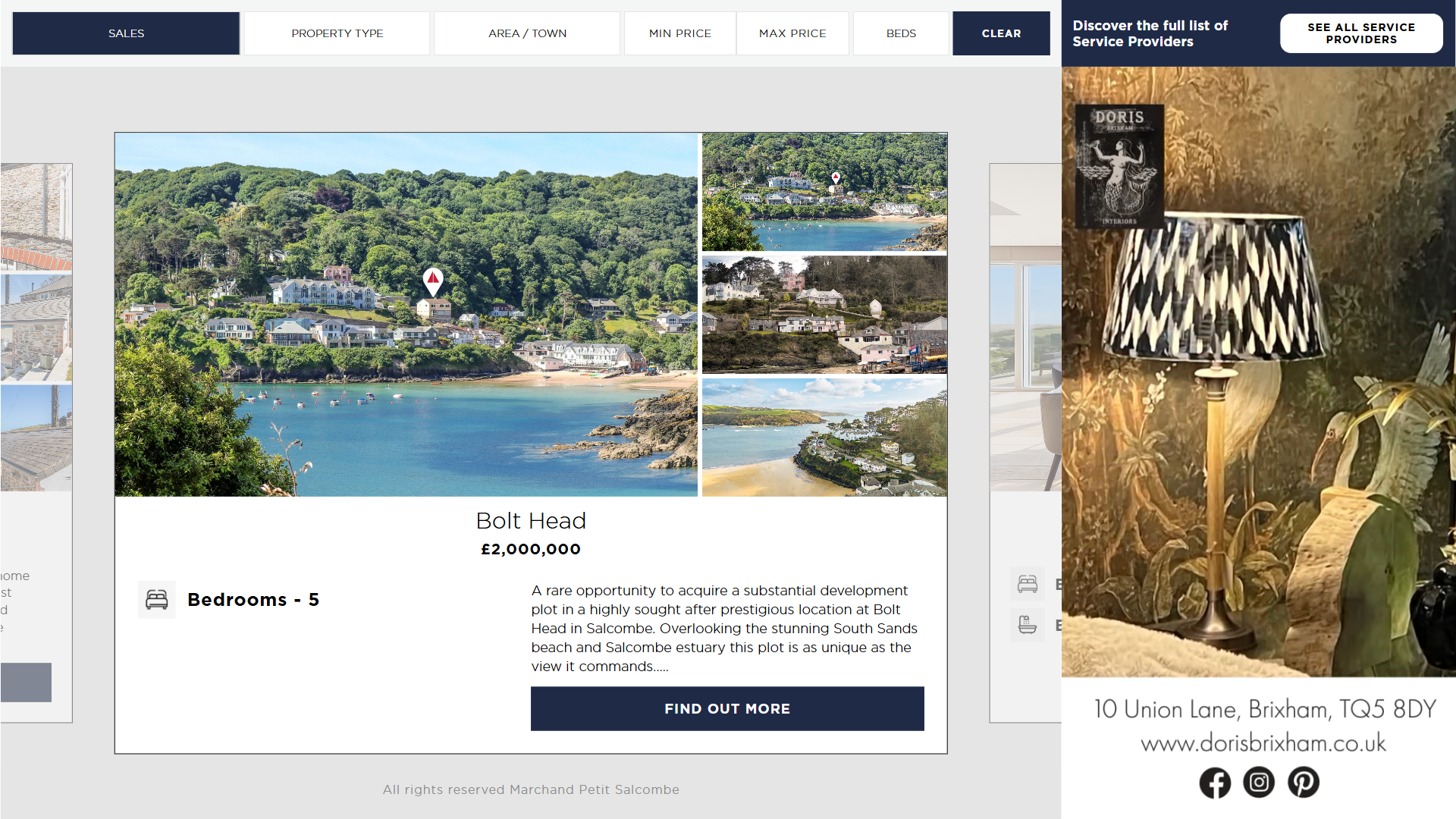Screen dimensions: 1456x819
Task: Open the beach estuary thumbnail photo
Action: [x=824, y=438]
